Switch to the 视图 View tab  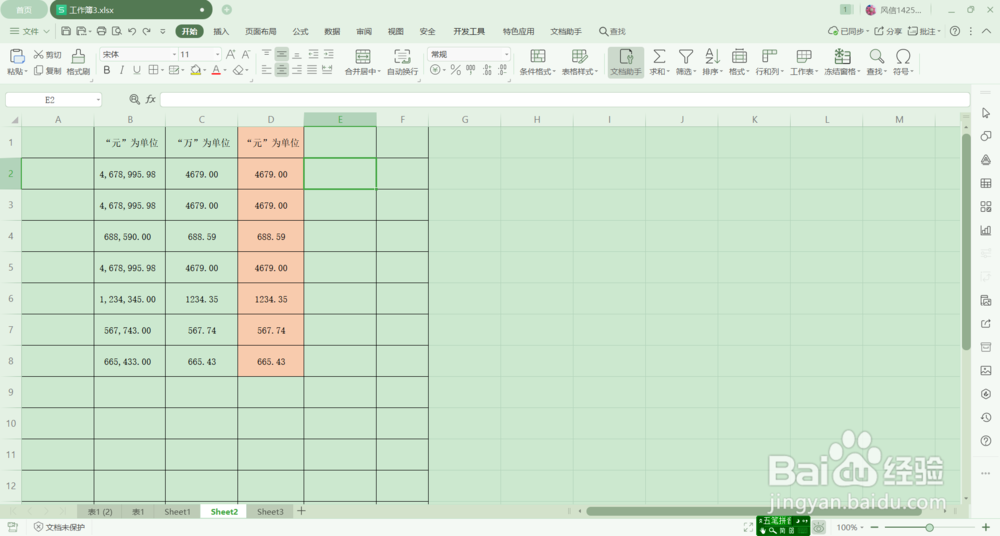(395, 31)
